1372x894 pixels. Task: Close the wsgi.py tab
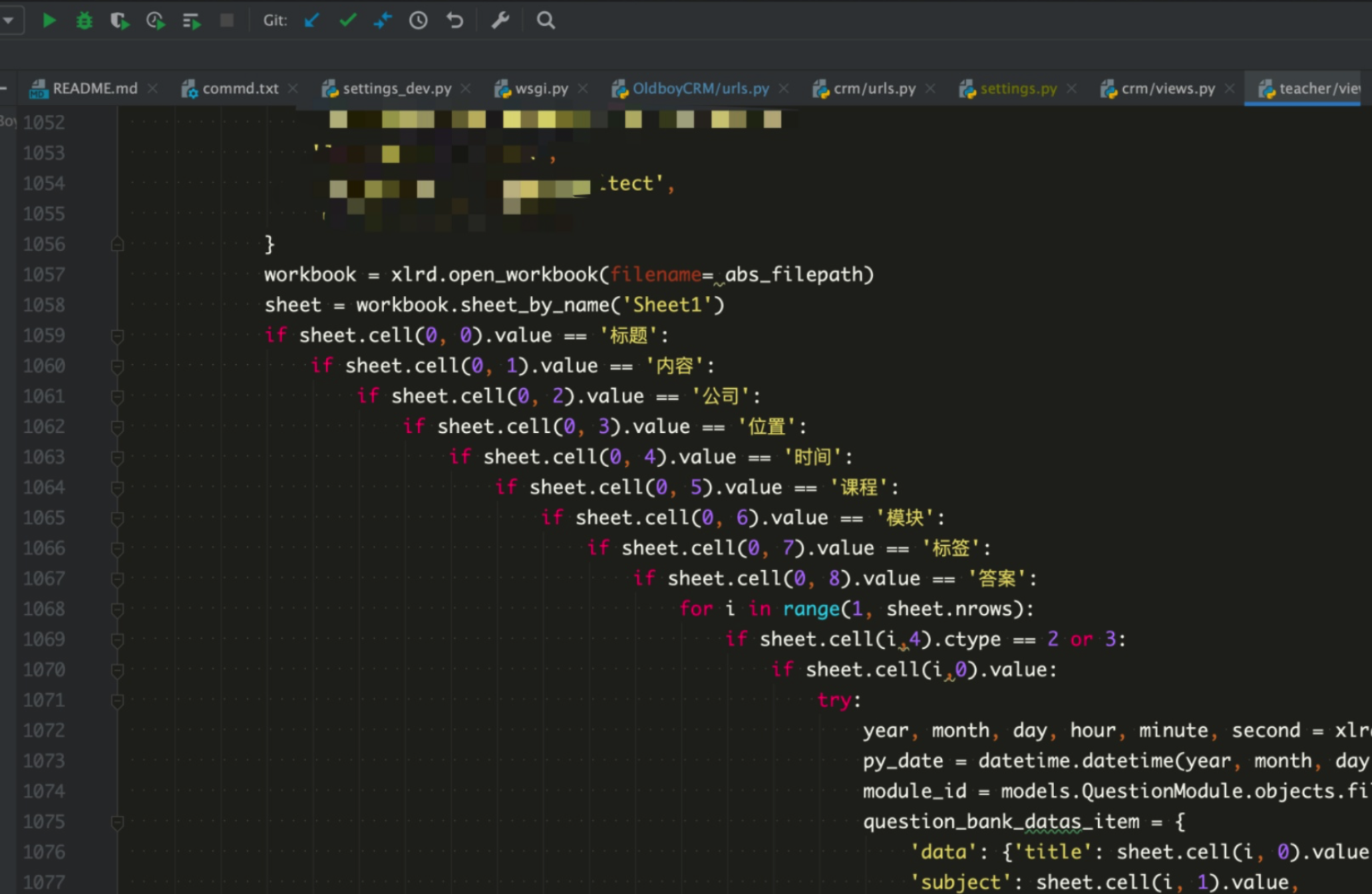tap(583, 89)
